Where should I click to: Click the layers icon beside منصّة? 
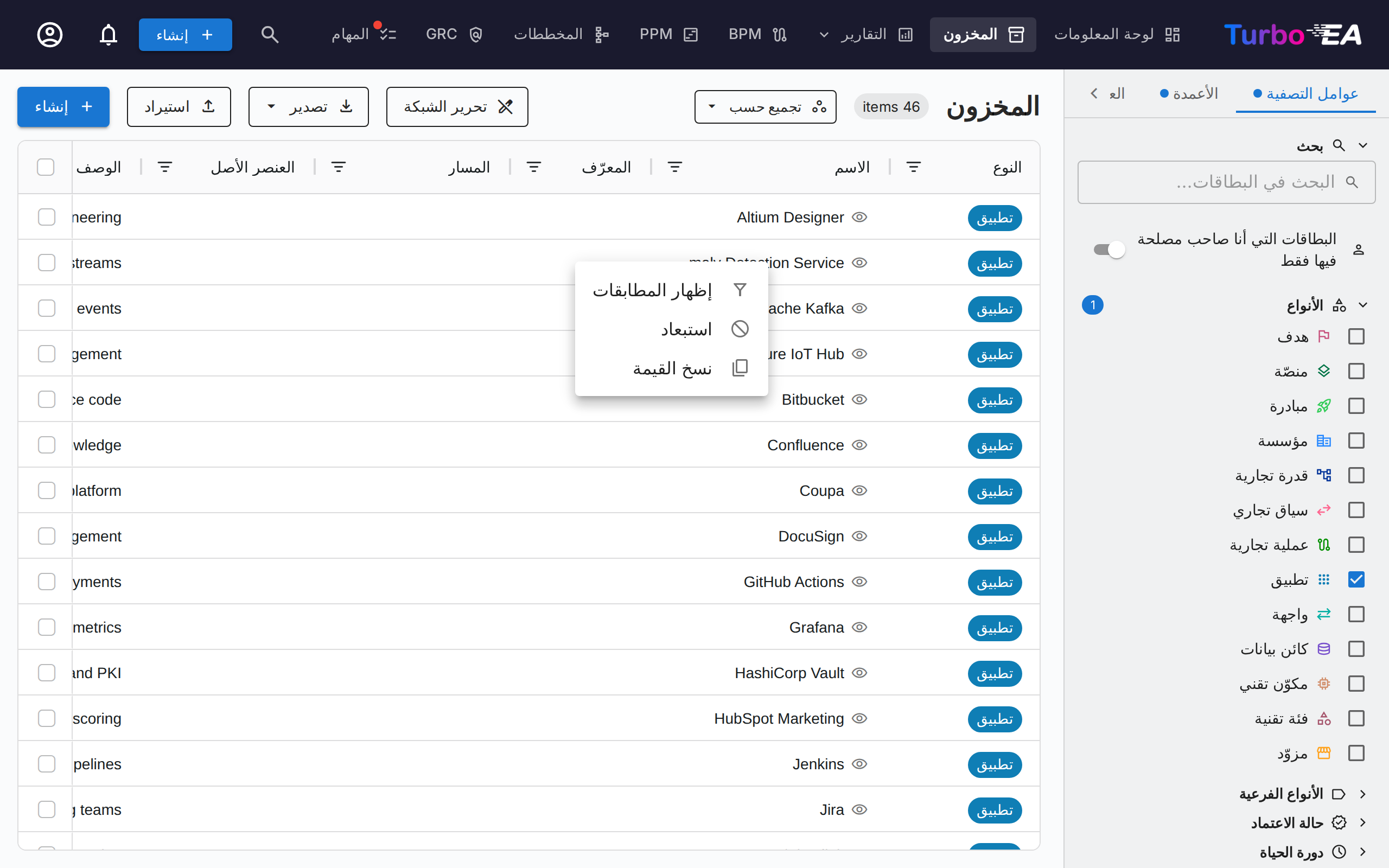click(1323, 372)
